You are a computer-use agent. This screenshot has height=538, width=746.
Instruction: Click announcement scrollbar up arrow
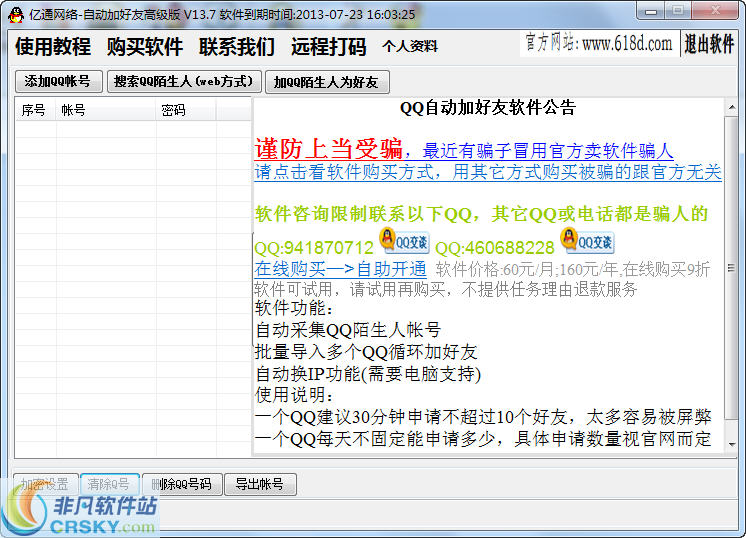731,108
